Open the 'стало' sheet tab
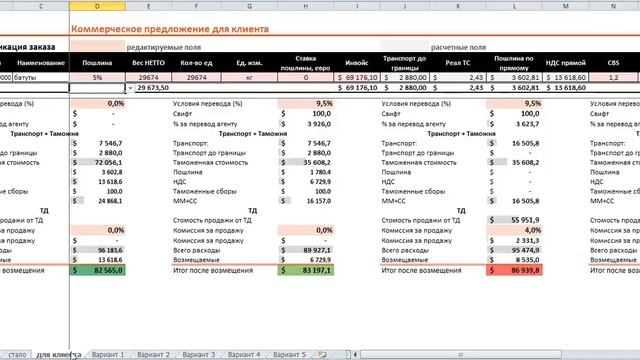 [17, 354]
